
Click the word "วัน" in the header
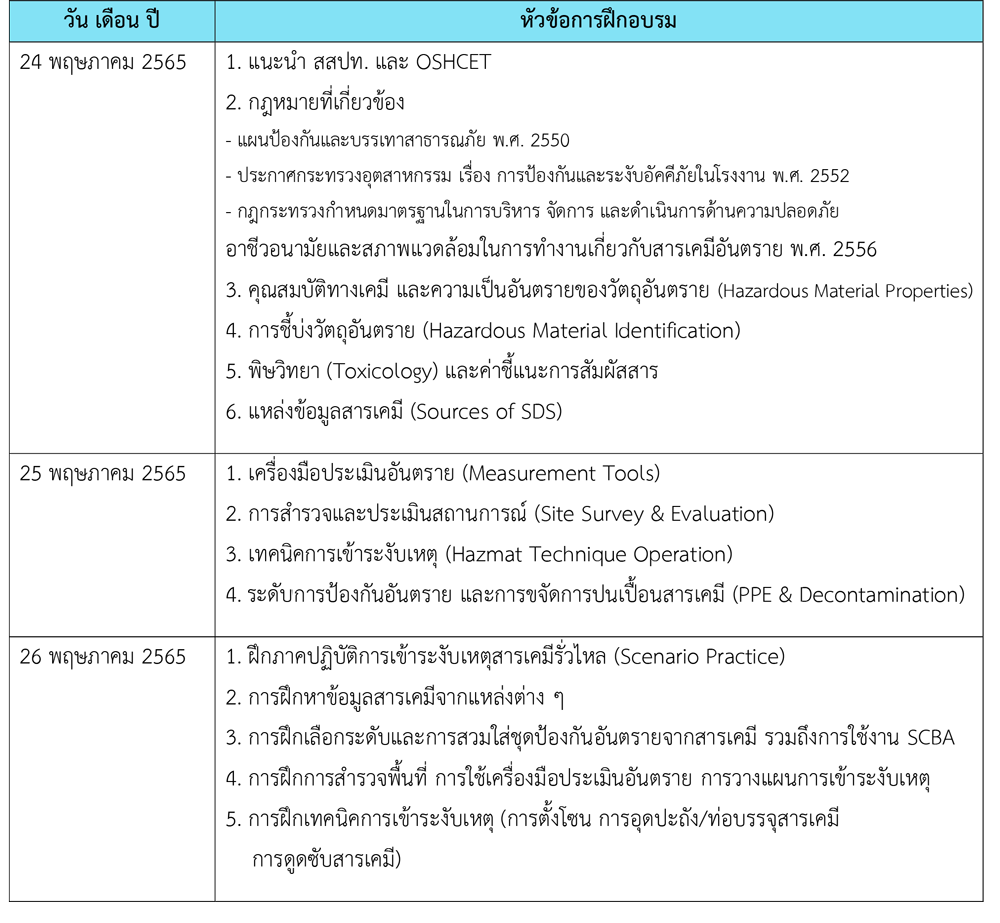tap(78, 21)
